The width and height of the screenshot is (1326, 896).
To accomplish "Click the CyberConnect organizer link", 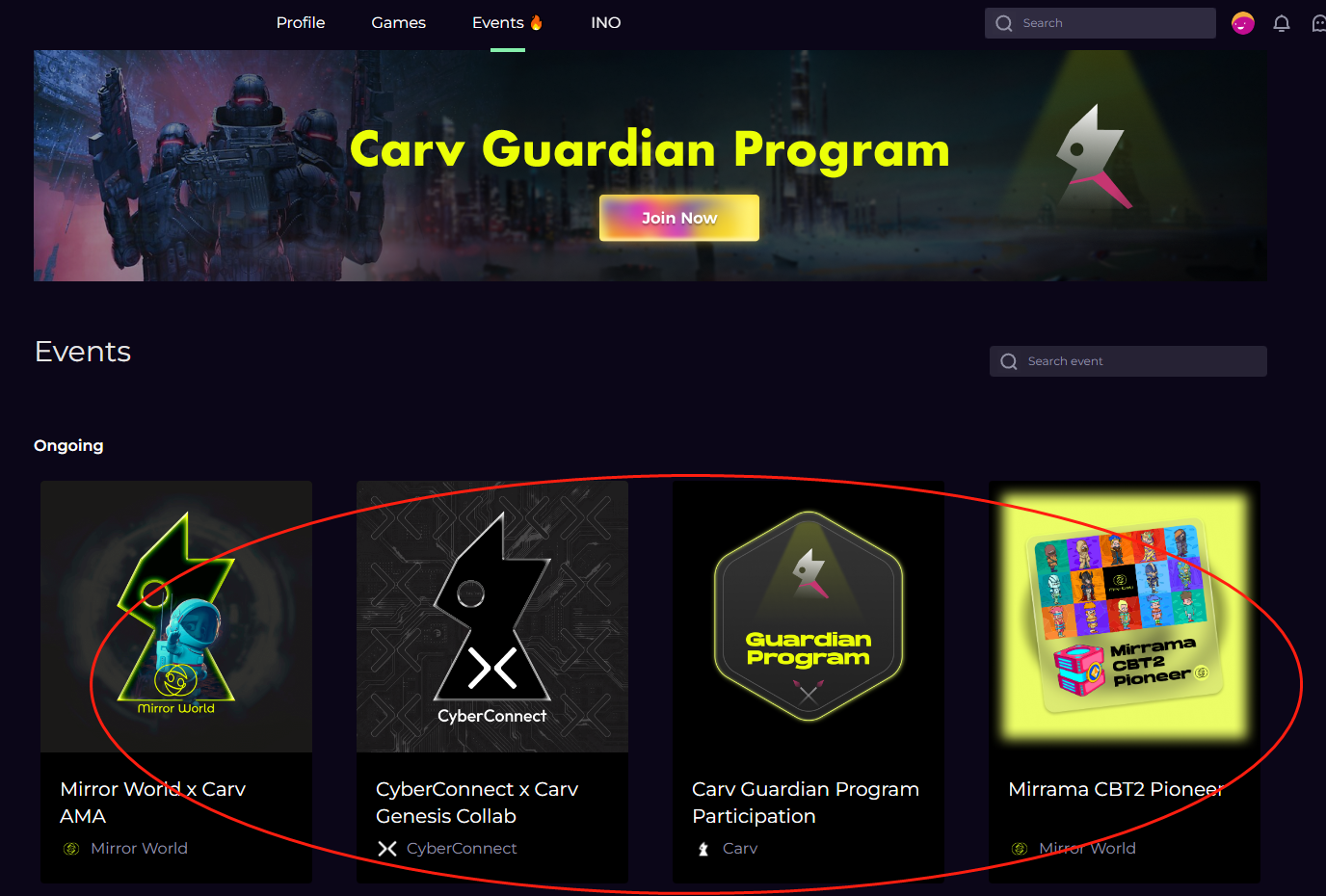I will pyautogui.click(x=462, y=849).
